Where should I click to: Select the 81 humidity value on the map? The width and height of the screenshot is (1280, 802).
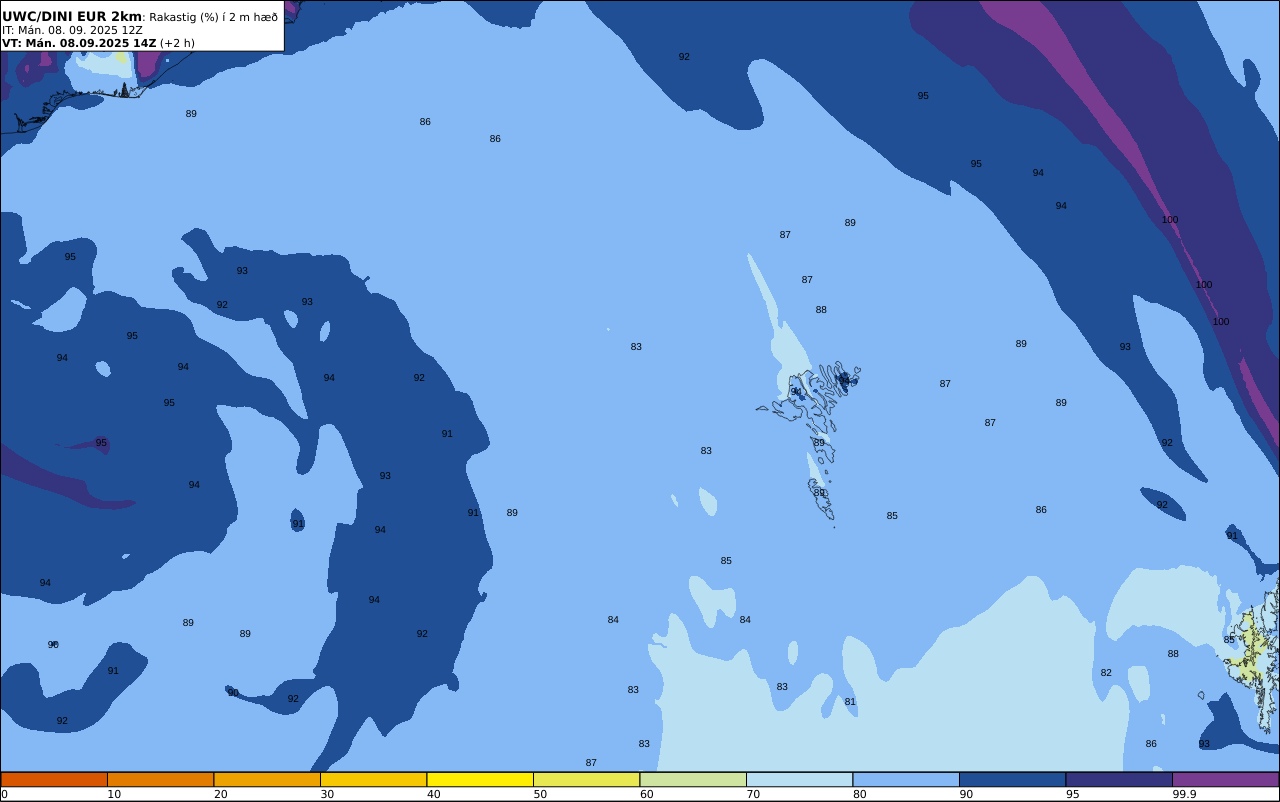click(850, 702)
